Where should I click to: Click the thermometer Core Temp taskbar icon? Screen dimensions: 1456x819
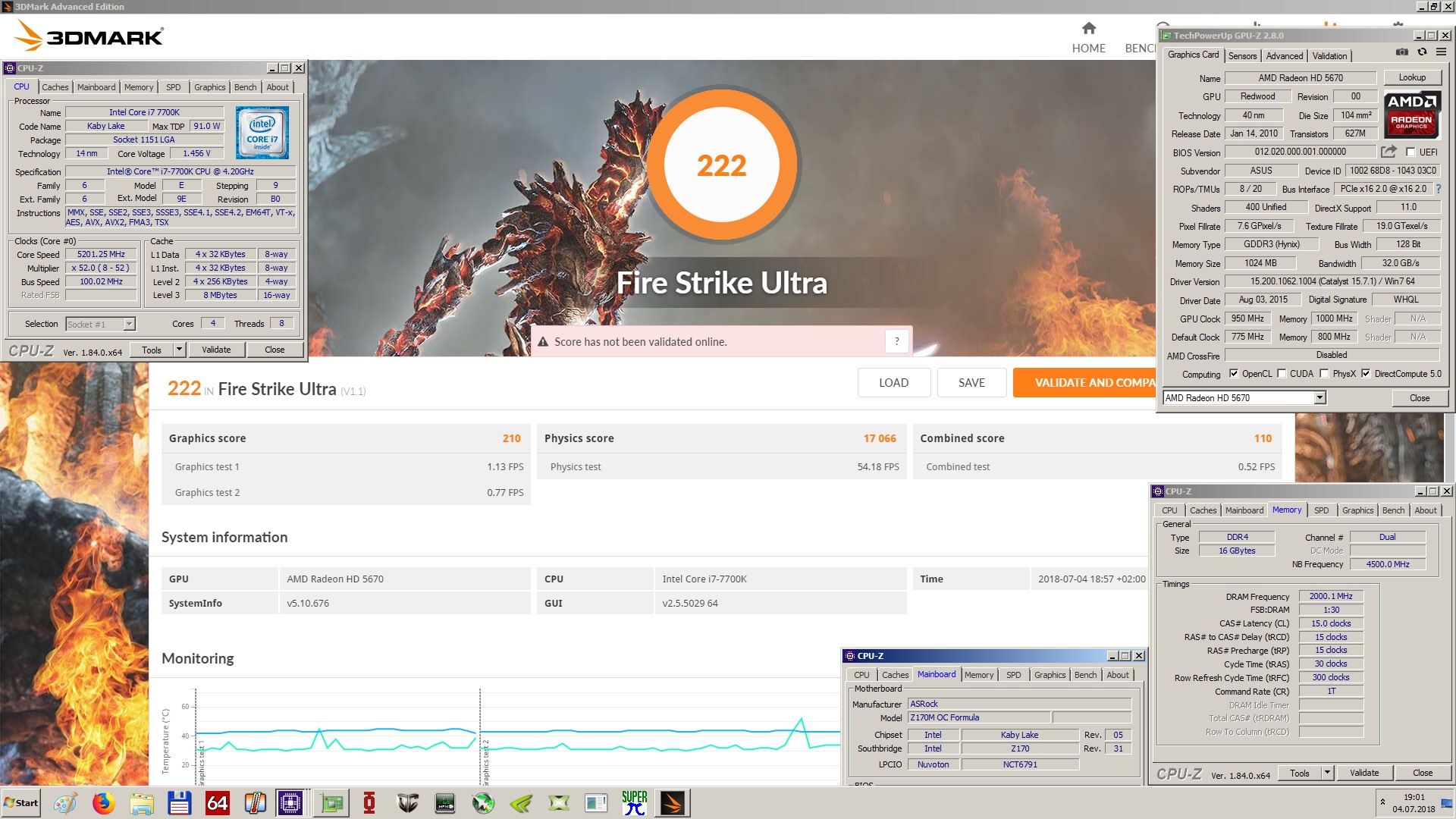coord(255,803)
